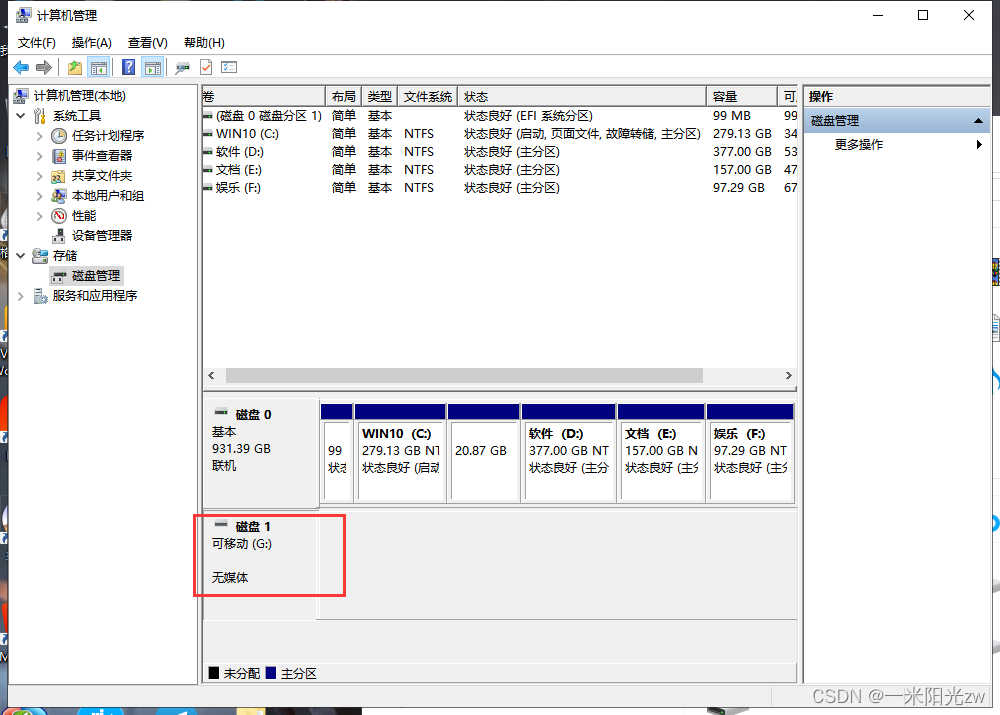
Task: Click the volume list scroll-left arrow
Action: [212, 376]
